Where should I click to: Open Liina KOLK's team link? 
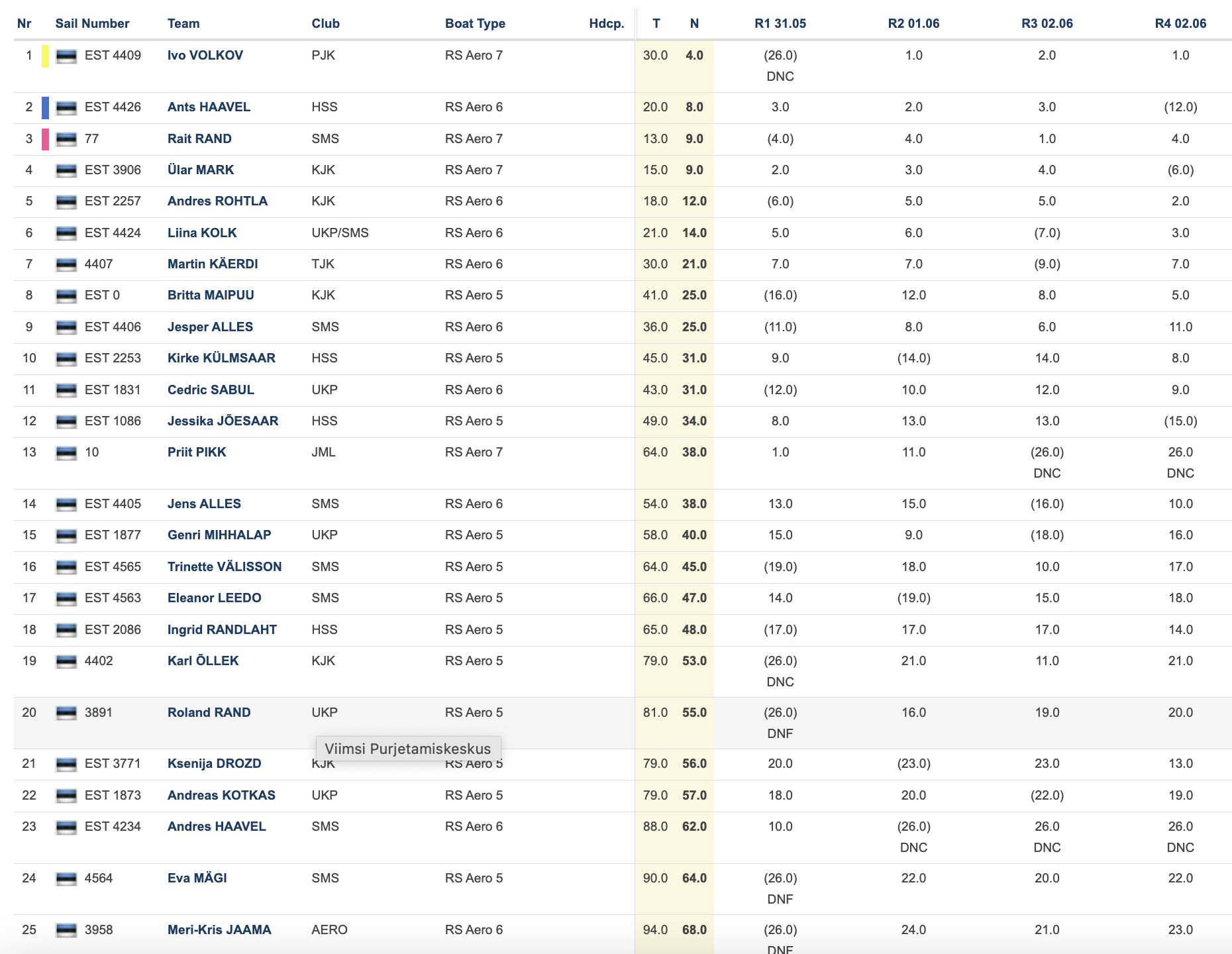click(202, 233)
